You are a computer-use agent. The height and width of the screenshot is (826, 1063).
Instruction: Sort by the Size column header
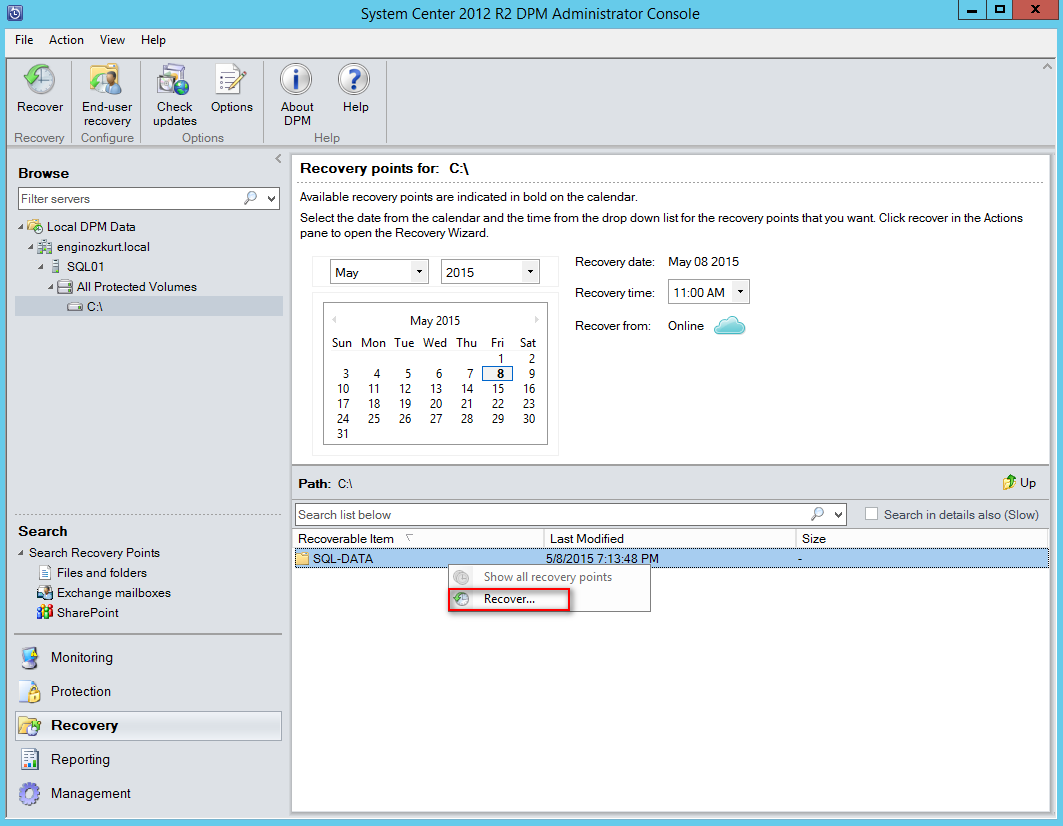tap(922, 538)
